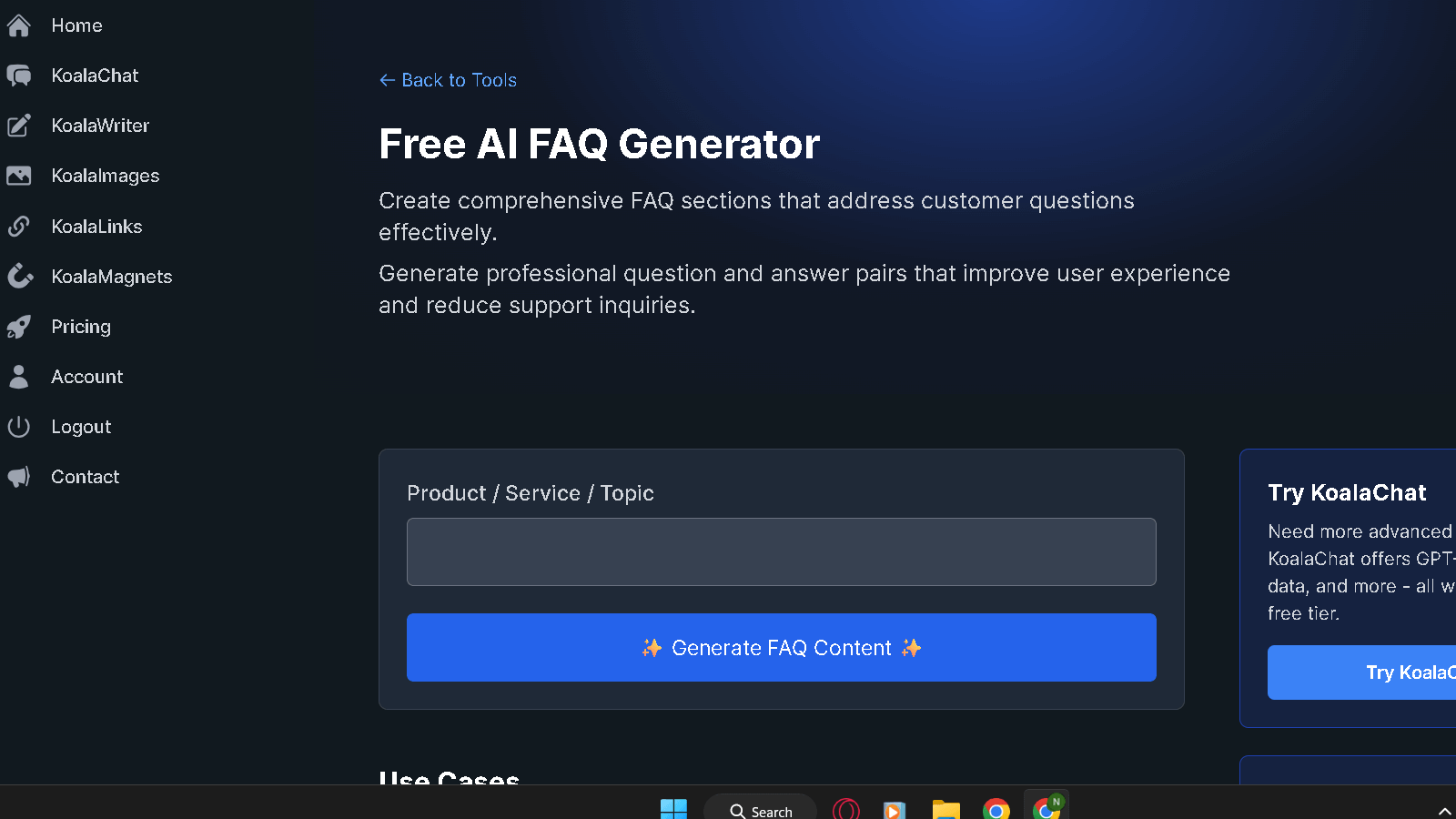Open KoalaImages via its picture icon
Image resolution: width=1456 pixels, height=819 pixels.
pos(19,176)
